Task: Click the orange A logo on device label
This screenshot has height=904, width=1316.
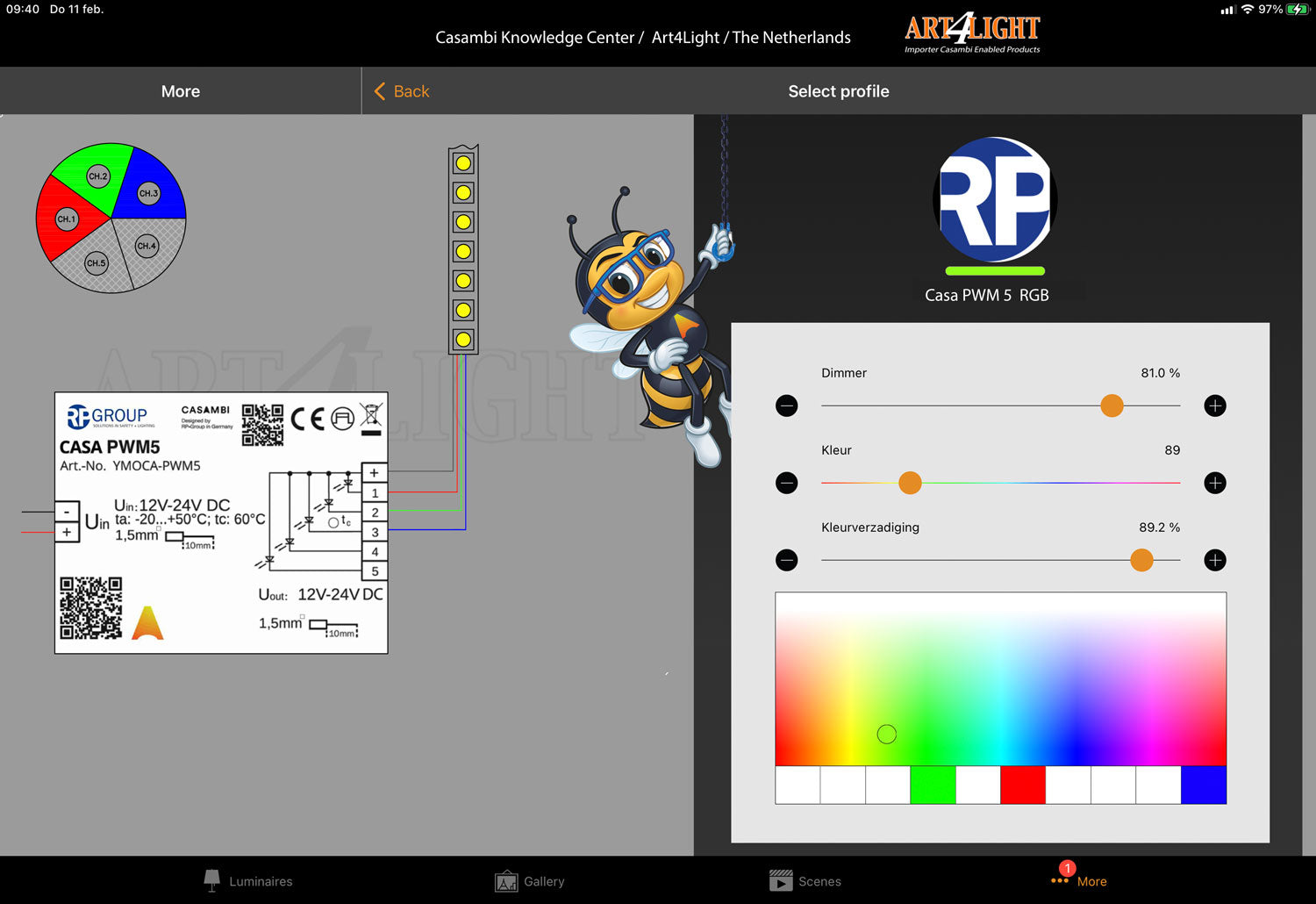Action: point(147,623)
